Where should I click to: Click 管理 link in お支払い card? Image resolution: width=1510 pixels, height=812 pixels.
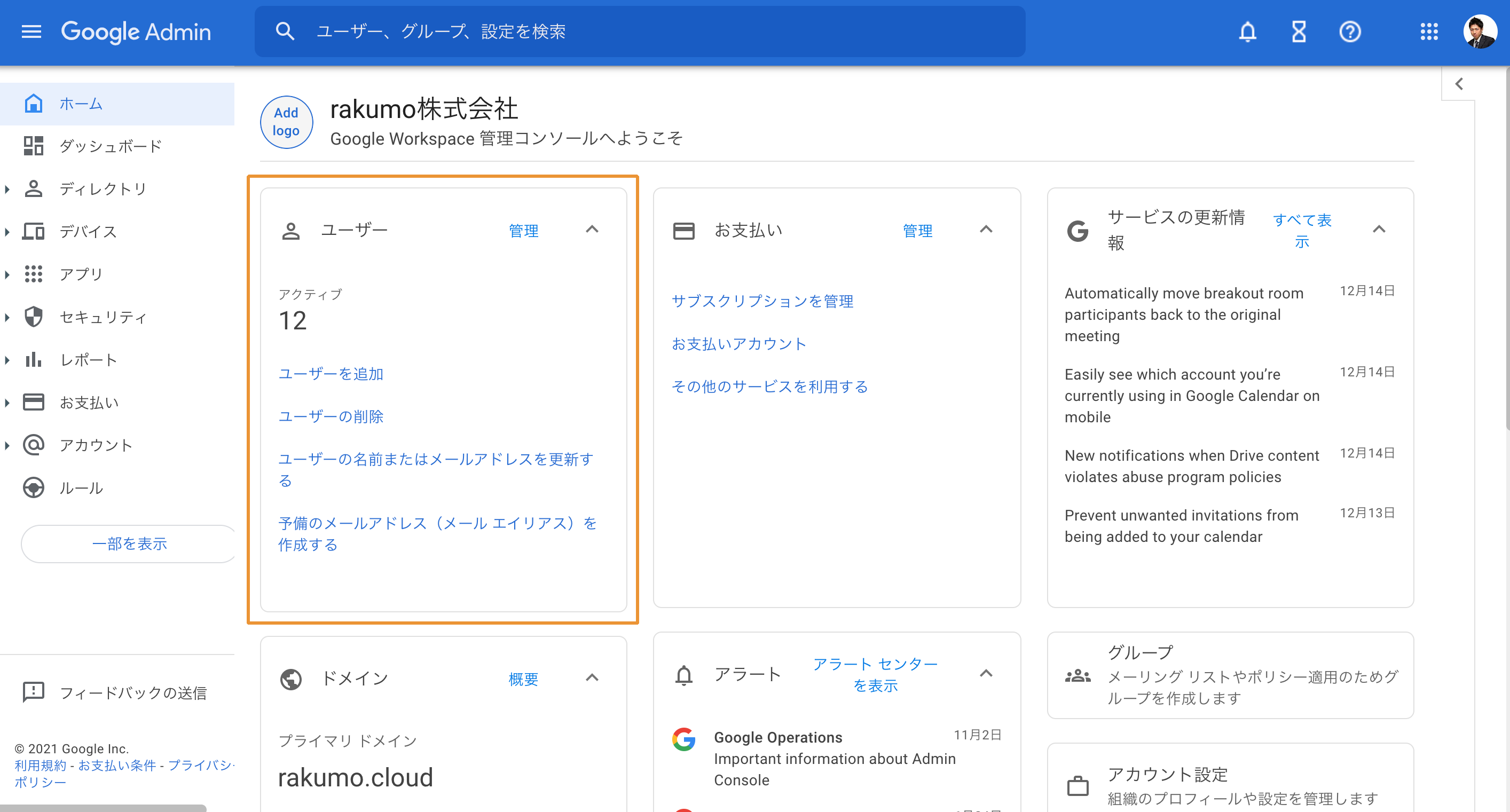pyautogui.click(x=917, y=231)
